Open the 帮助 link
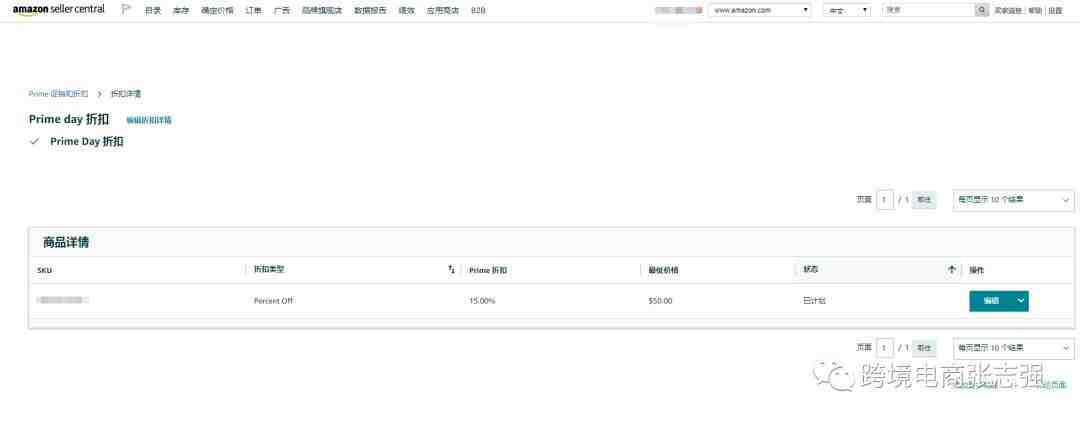This screenshot has height=423, width=1080. 1035,11
